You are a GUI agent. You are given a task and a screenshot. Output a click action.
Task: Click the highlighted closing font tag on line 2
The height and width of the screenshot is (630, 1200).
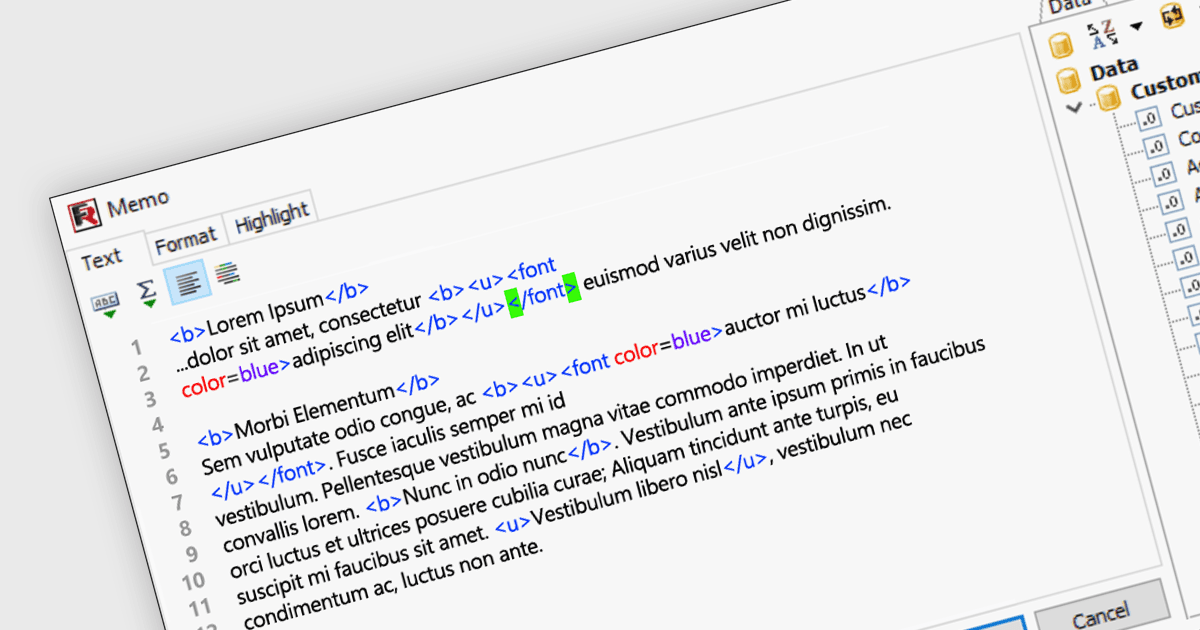point(544,294)
